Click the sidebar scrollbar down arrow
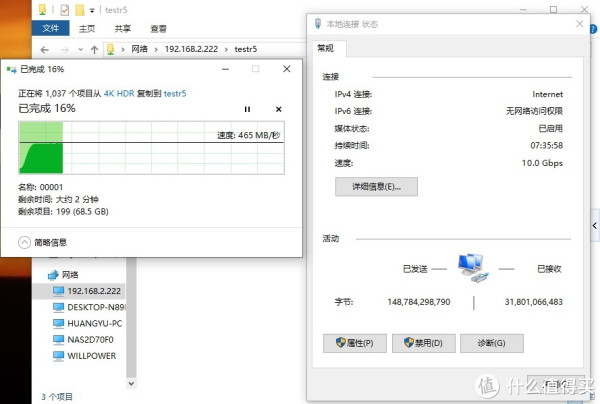Screen dimensions: 600x404 129,381
